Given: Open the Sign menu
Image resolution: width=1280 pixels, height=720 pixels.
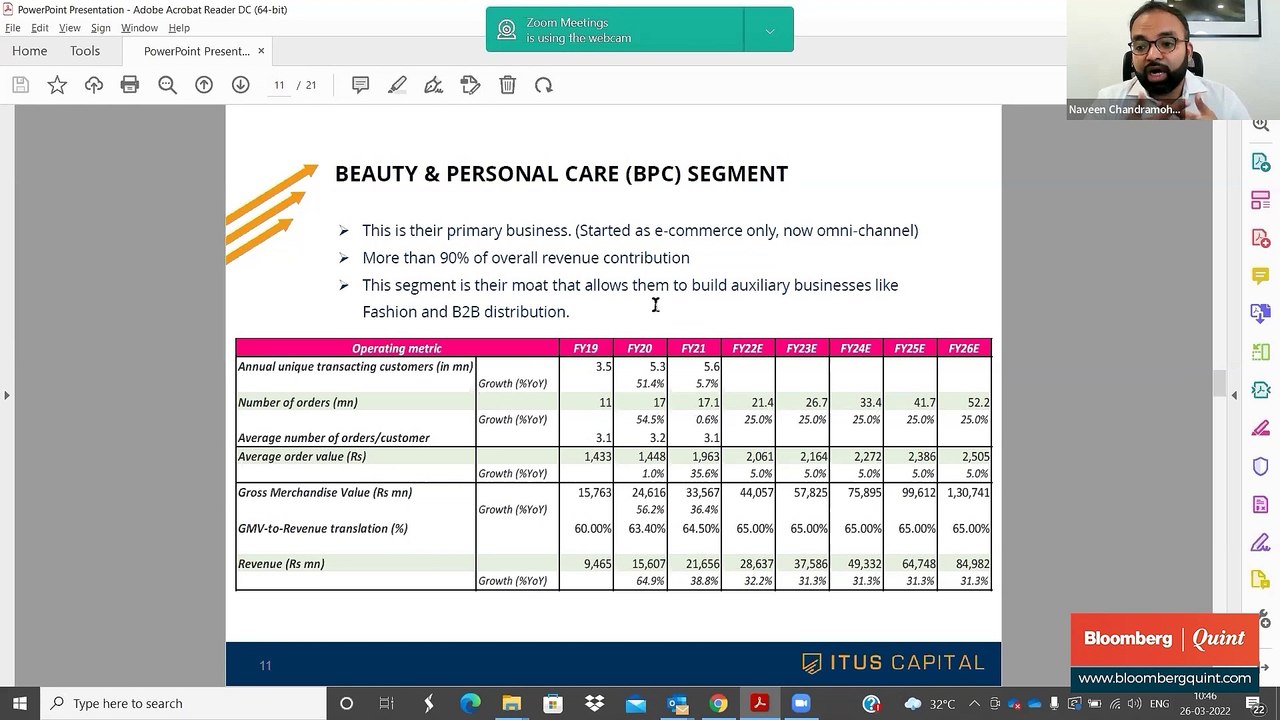Looking at the screenshot, I should pyautogui.click(x=101, y=28).
